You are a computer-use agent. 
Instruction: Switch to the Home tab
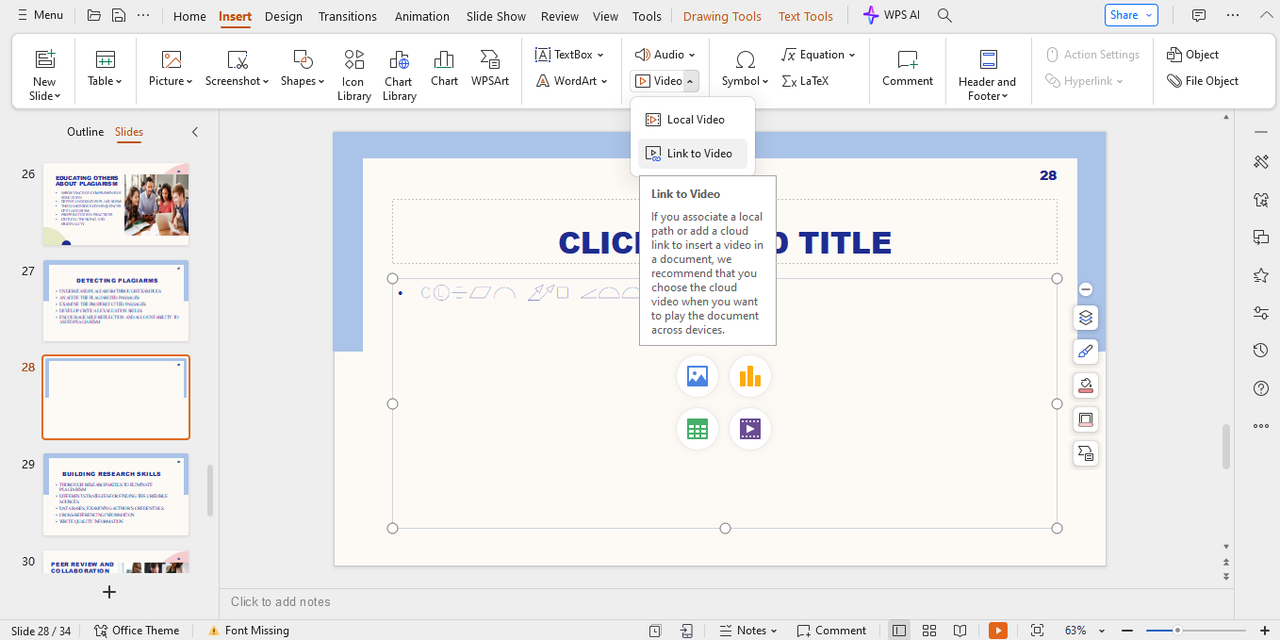pos(189,16)
